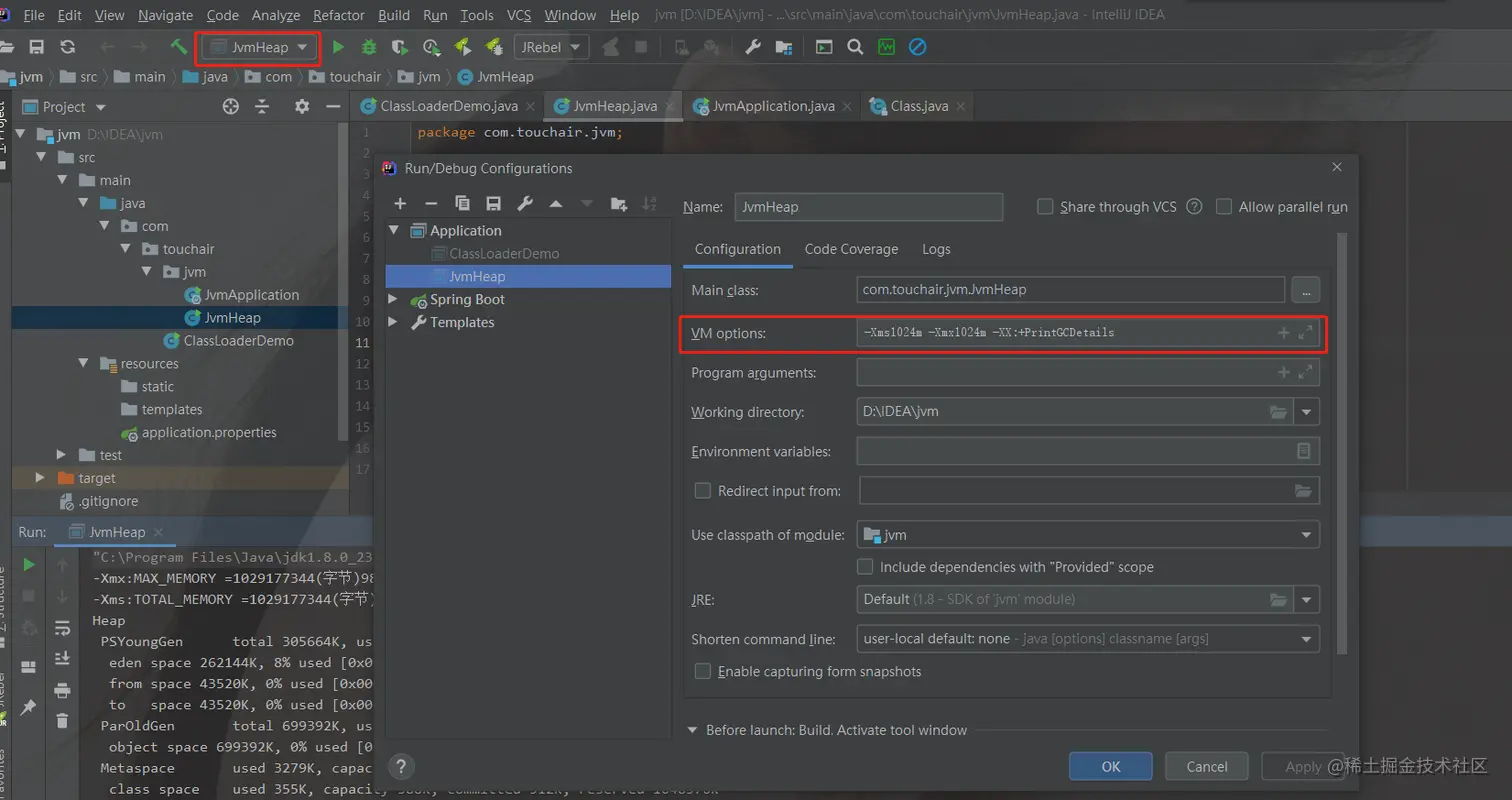The image size is (1512, 800).
Task: Expand the target folder in Project tree
Action: click(41, 478)
